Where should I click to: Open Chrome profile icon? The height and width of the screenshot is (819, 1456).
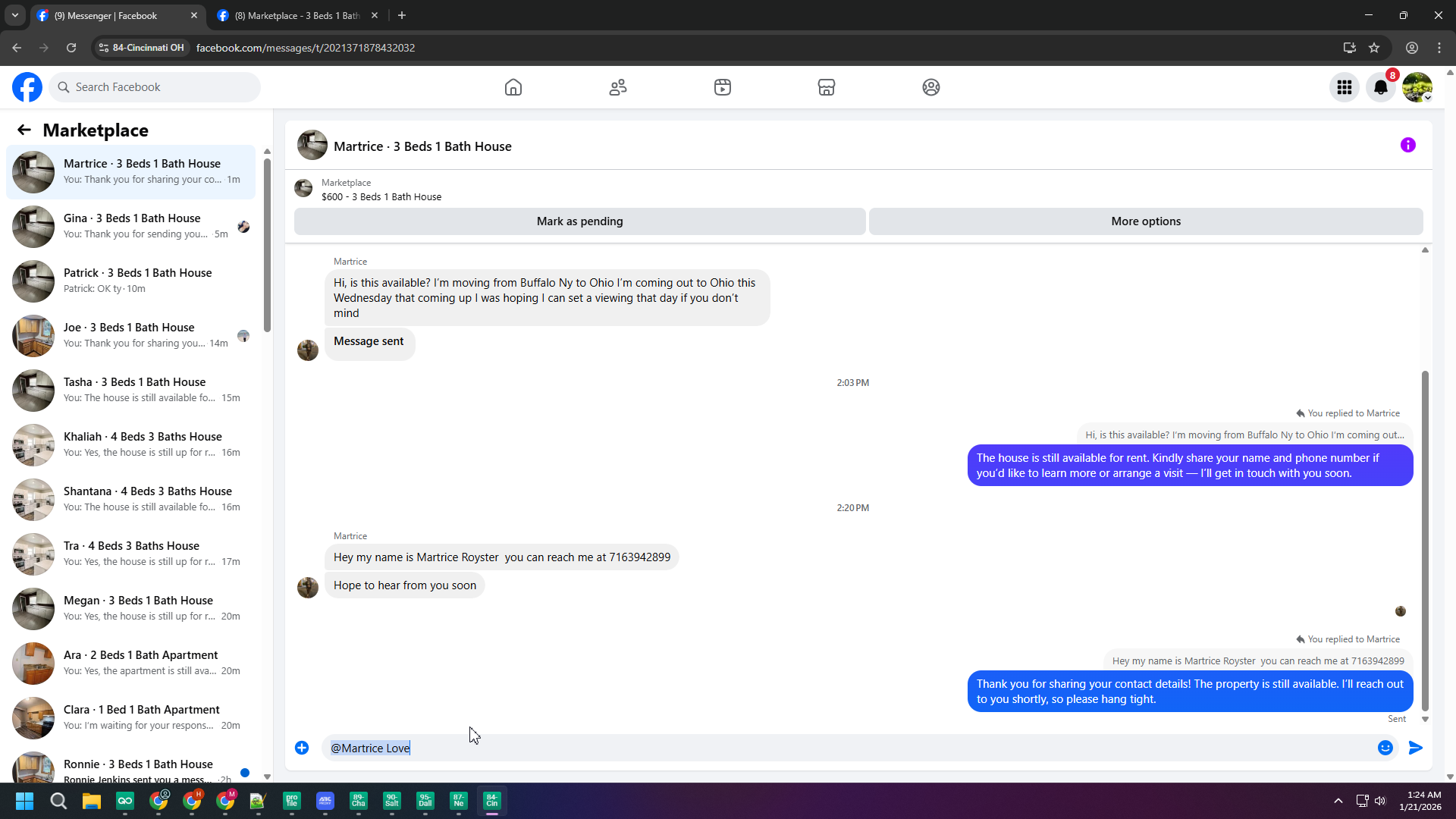click(x=1412, y=48)
